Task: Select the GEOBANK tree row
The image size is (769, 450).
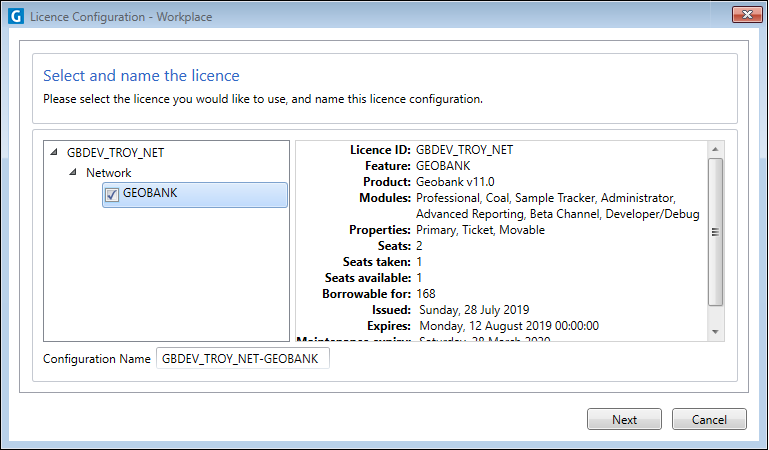Action: coord(195,195)
